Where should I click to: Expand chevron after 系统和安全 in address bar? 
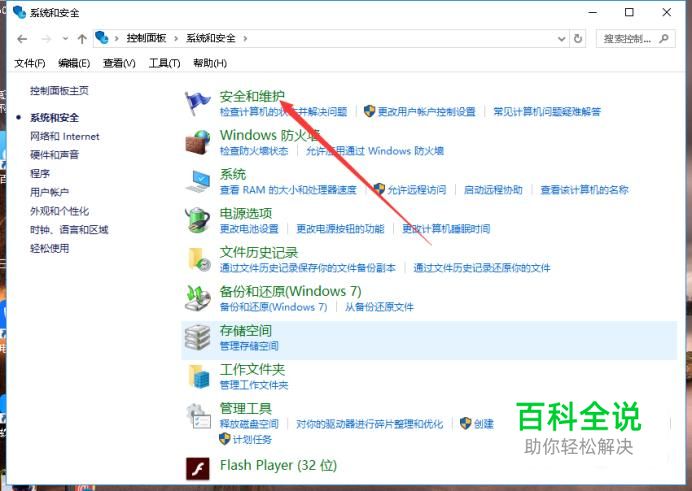click(x=245, y=38)
